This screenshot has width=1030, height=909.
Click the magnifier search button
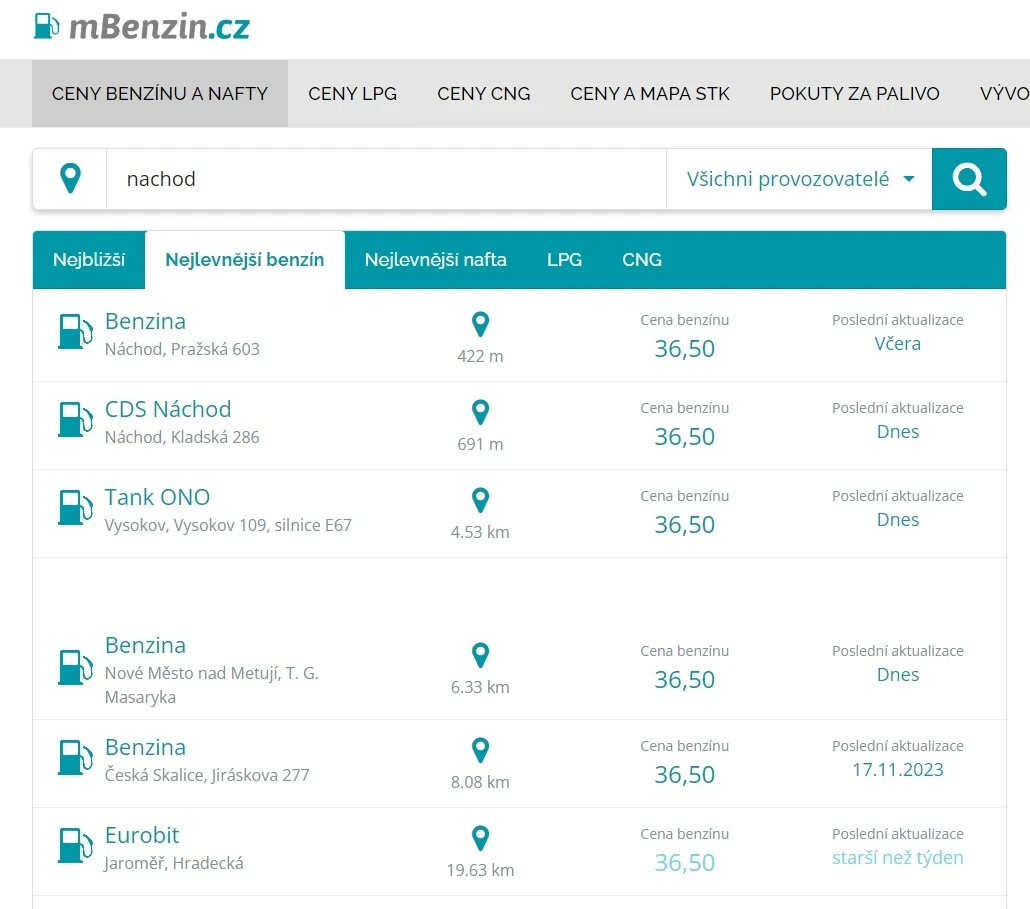969,179
